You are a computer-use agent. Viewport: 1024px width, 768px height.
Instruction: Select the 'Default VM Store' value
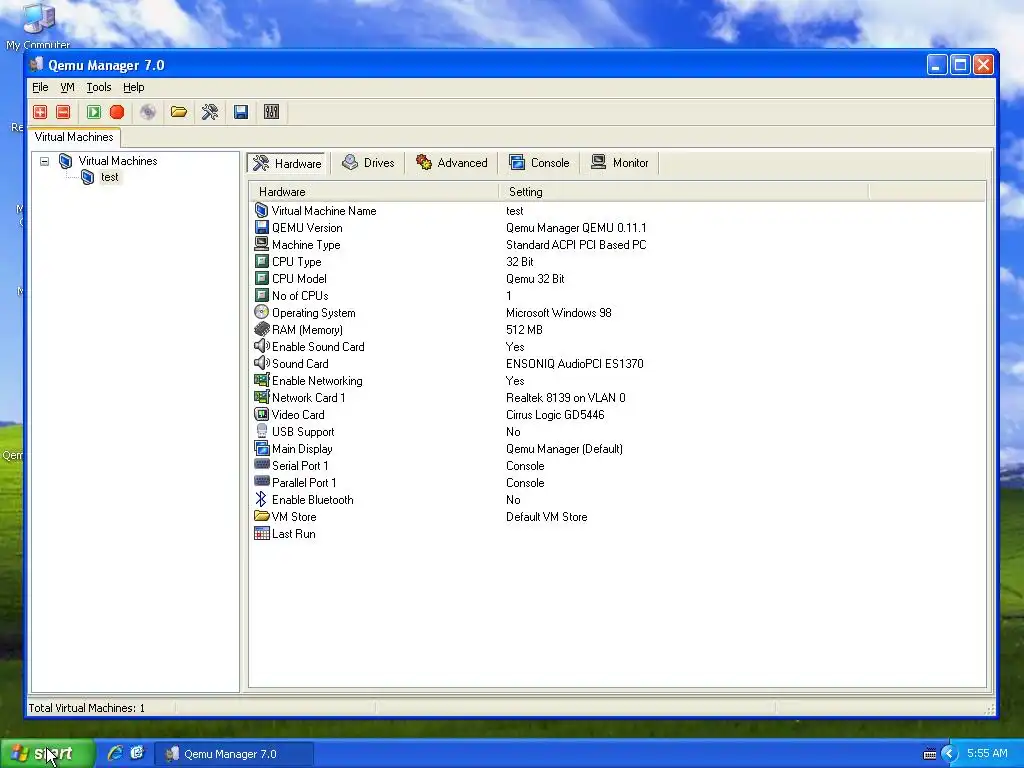[x=547, y=517]
